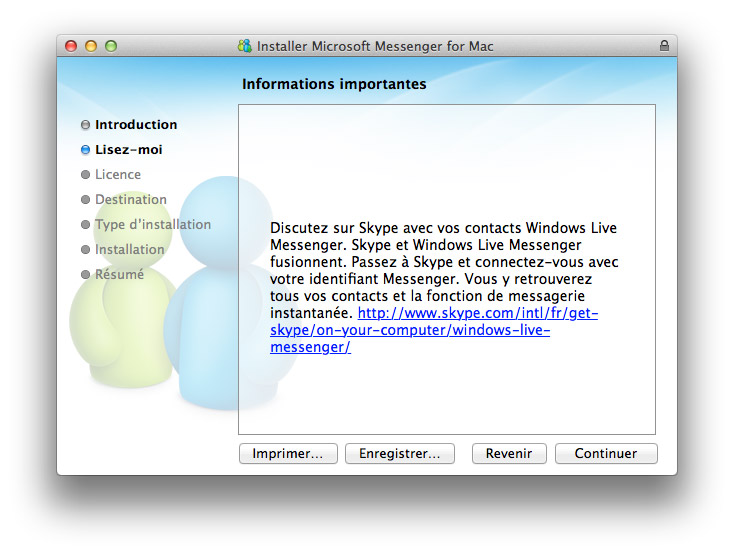Select the Lisez-moi step label
This screenshot has width=734, height=554.
tap(129, 149)
